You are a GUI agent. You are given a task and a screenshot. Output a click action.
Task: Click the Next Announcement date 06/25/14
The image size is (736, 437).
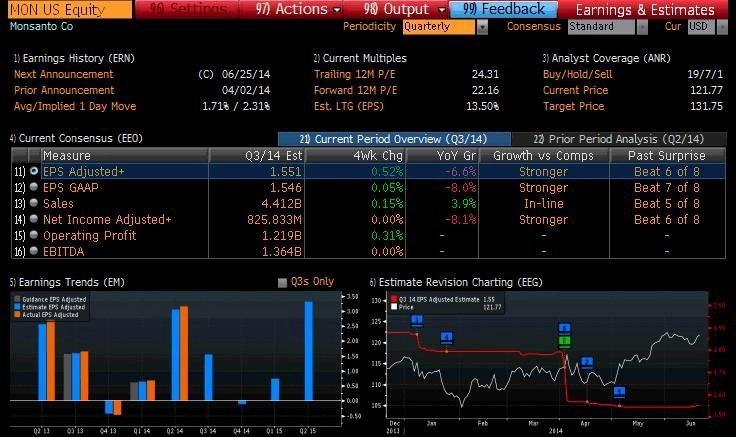click(245, 74)
